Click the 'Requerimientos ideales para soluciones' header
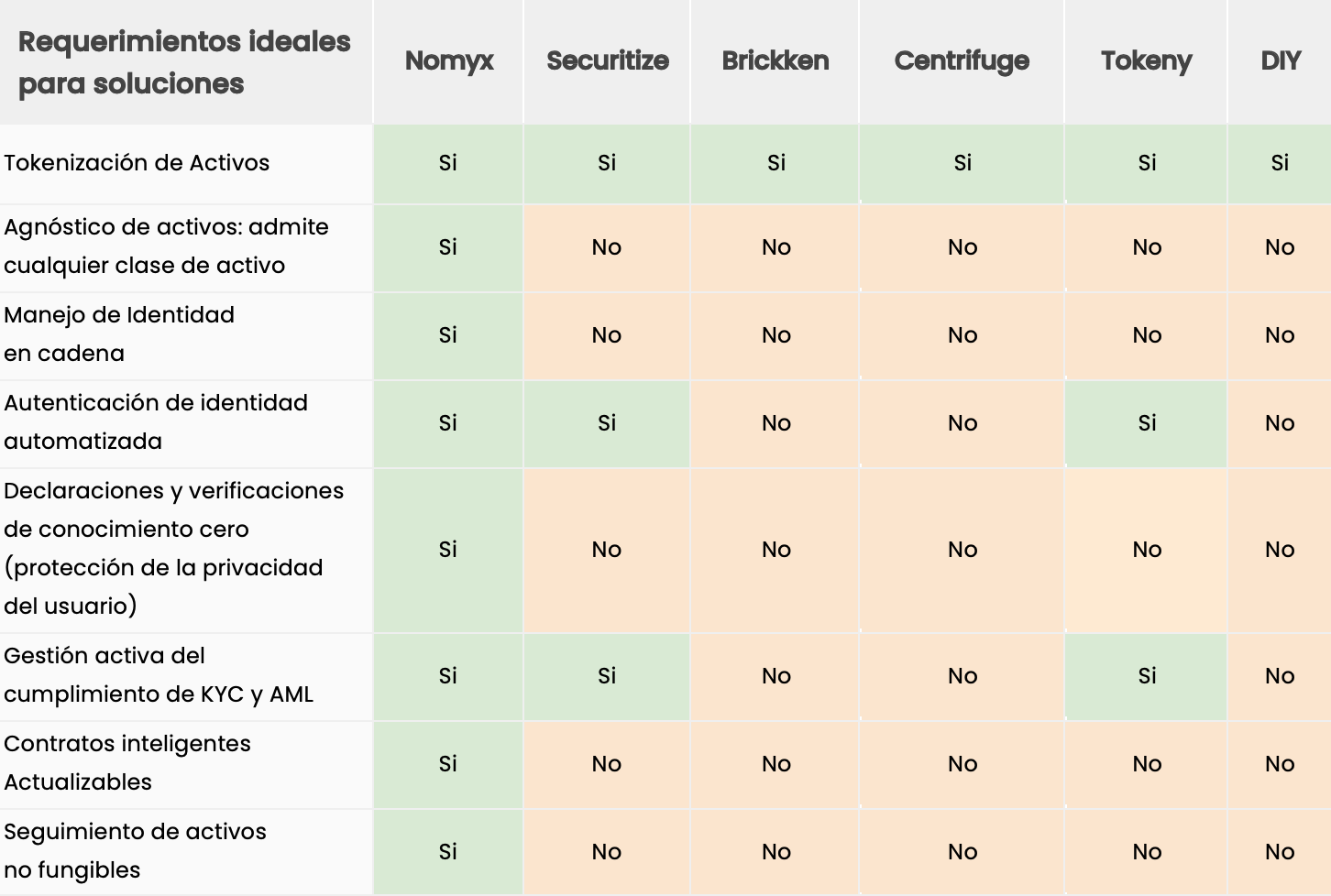1331x896 pixels. point(184,62)
